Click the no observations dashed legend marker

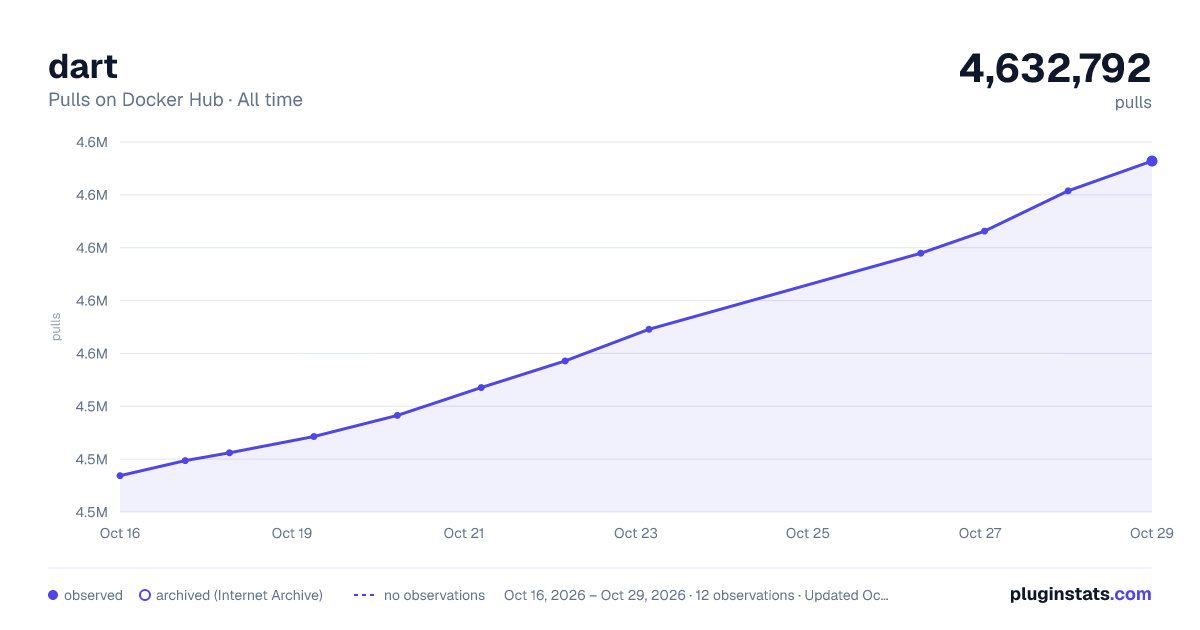point(364,595)
